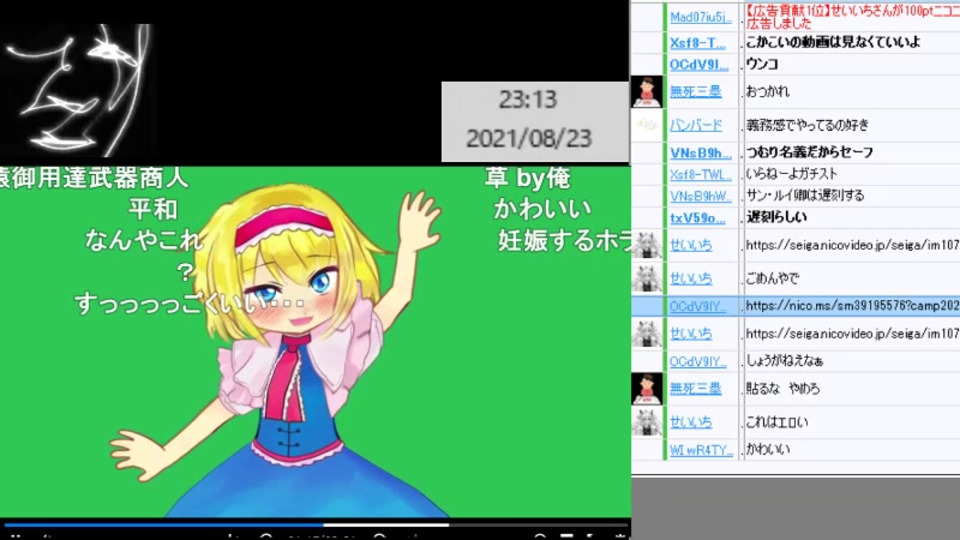Select comment こかこいの動画は見なくていいよ
This screenshot has height=540, width=960.
[x=833, y=42]
